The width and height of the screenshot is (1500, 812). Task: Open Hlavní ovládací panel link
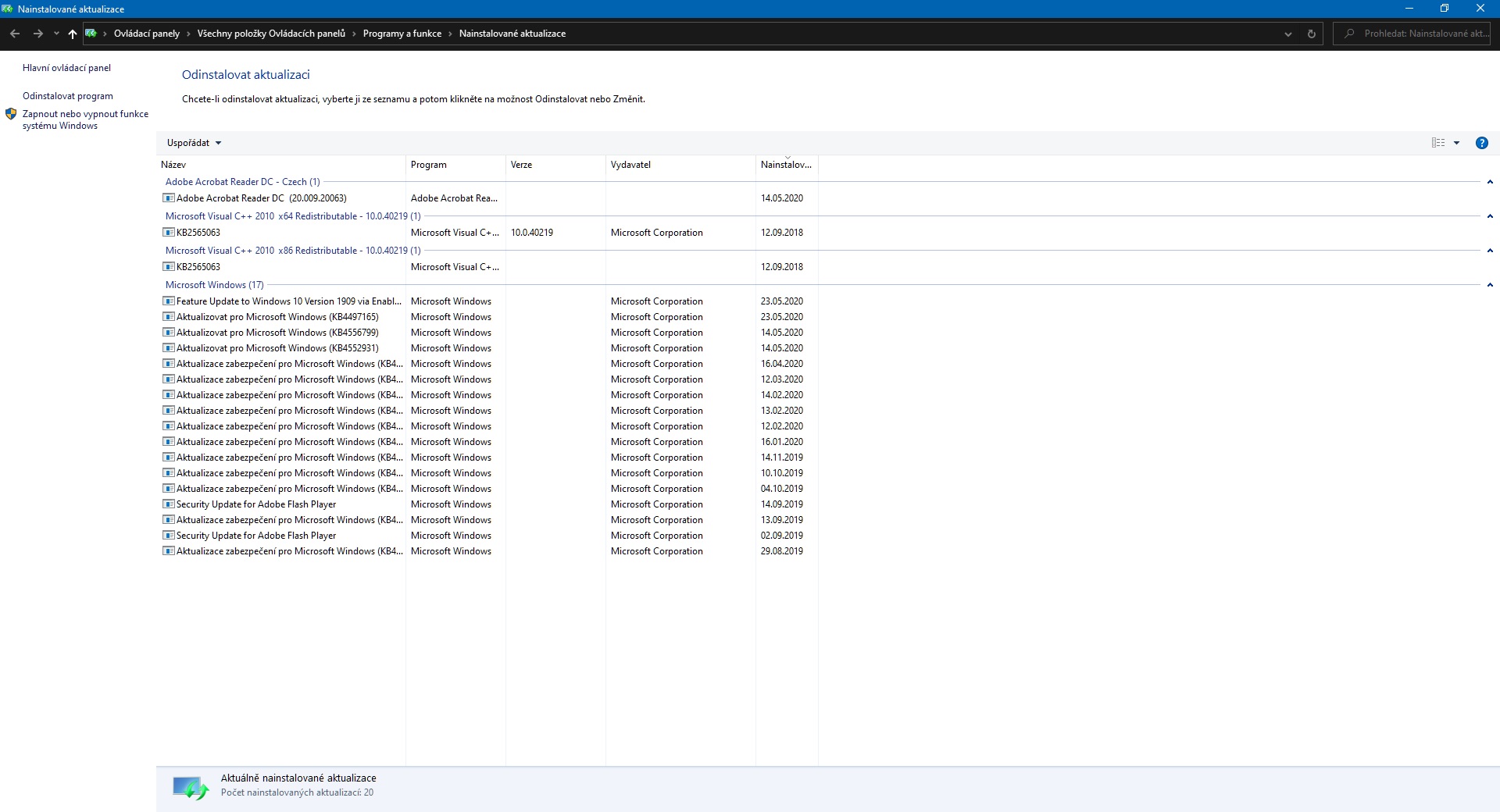point(66,68)
